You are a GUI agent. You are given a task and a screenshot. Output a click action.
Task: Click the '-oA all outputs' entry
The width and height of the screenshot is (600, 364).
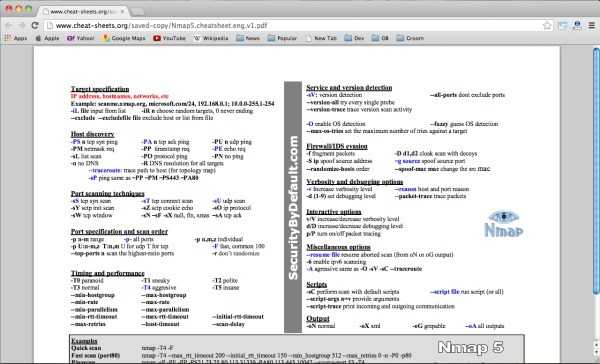(484, 326)
